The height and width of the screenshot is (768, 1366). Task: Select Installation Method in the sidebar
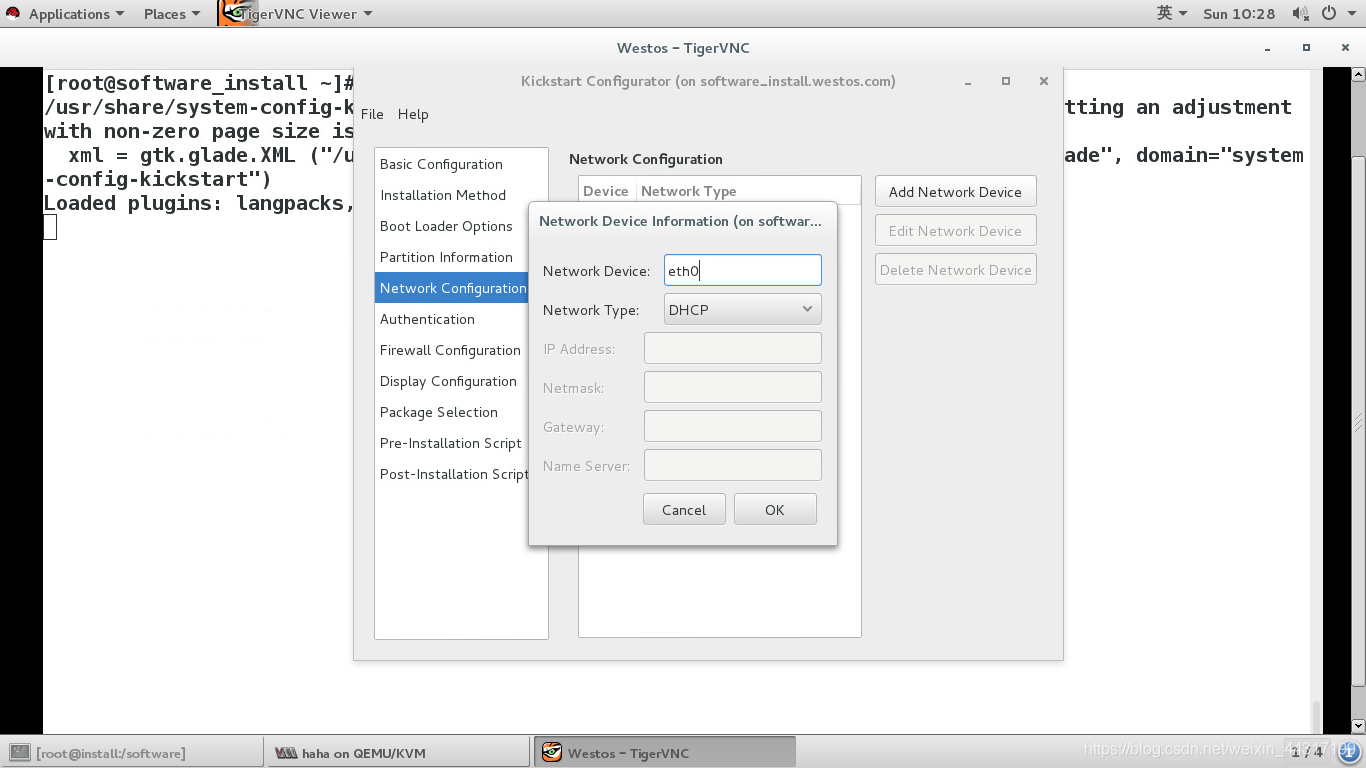[x=452, y=195]
